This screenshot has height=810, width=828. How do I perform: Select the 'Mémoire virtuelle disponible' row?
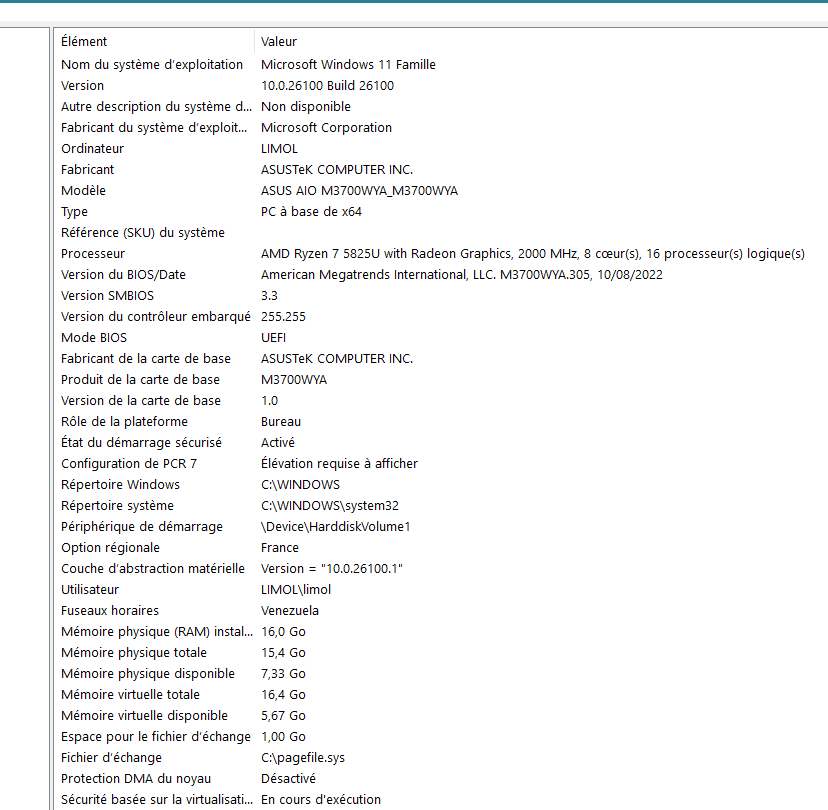(x=144, y=715)
